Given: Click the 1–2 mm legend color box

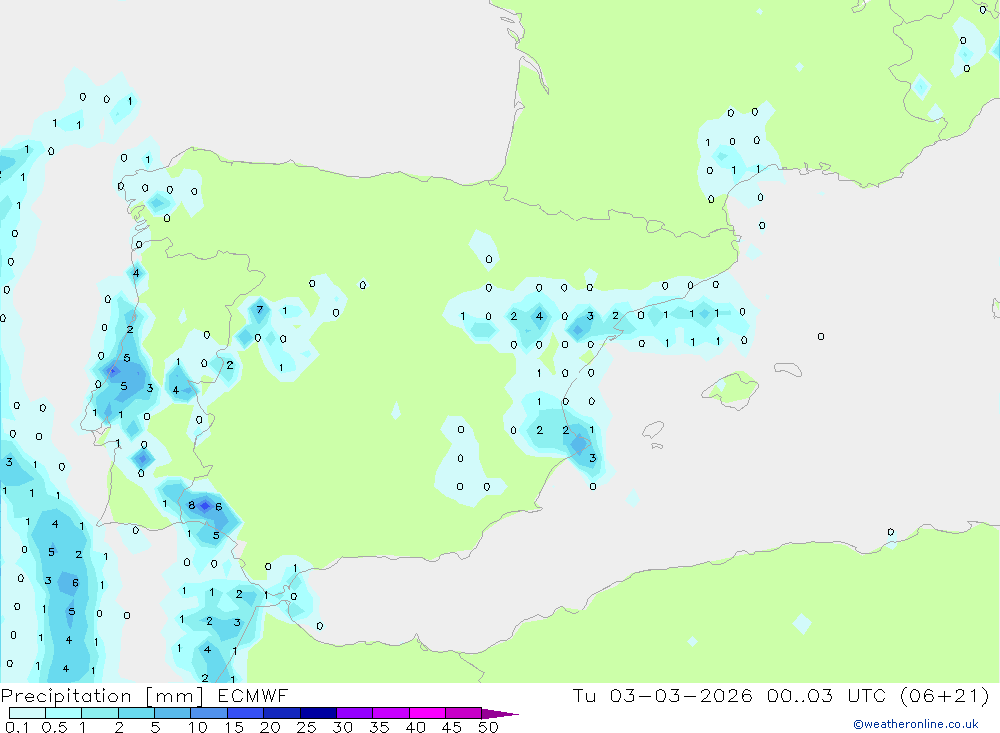Looking at the screenshot, I should click(x=100, y=713).
